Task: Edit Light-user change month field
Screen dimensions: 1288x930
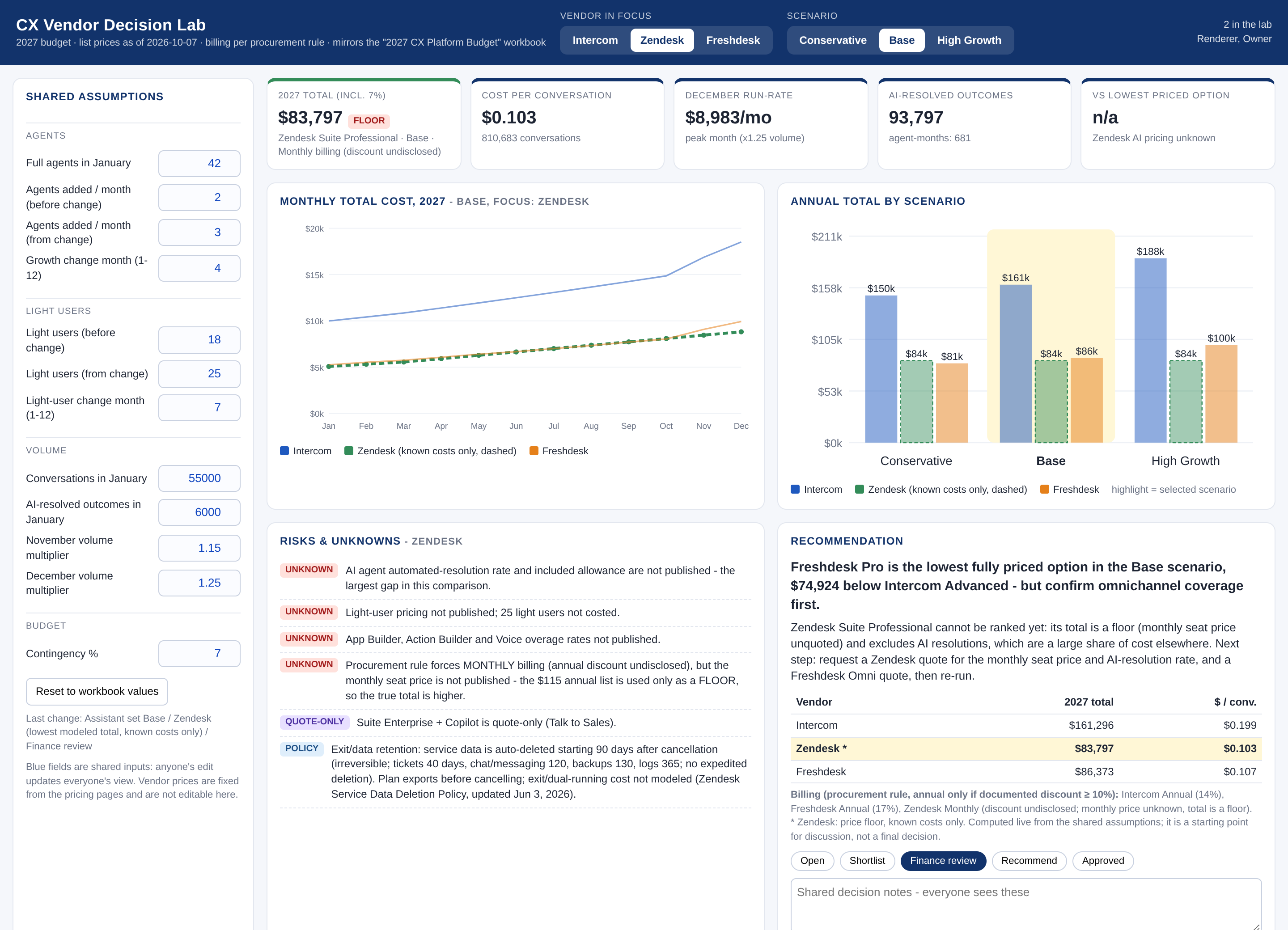Action: 199,408
